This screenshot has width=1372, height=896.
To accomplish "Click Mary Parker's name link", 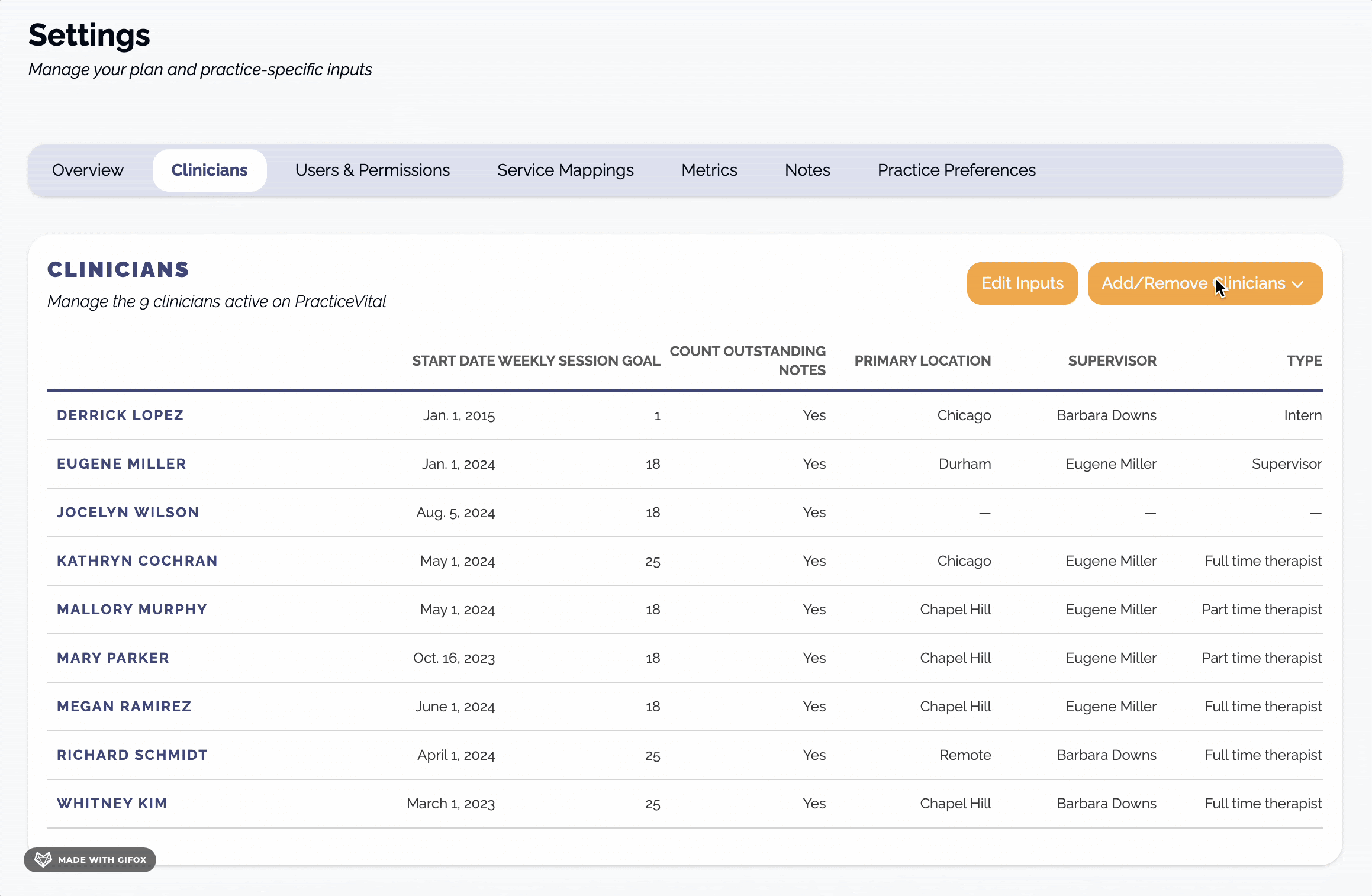I will (x=113, y=658).
